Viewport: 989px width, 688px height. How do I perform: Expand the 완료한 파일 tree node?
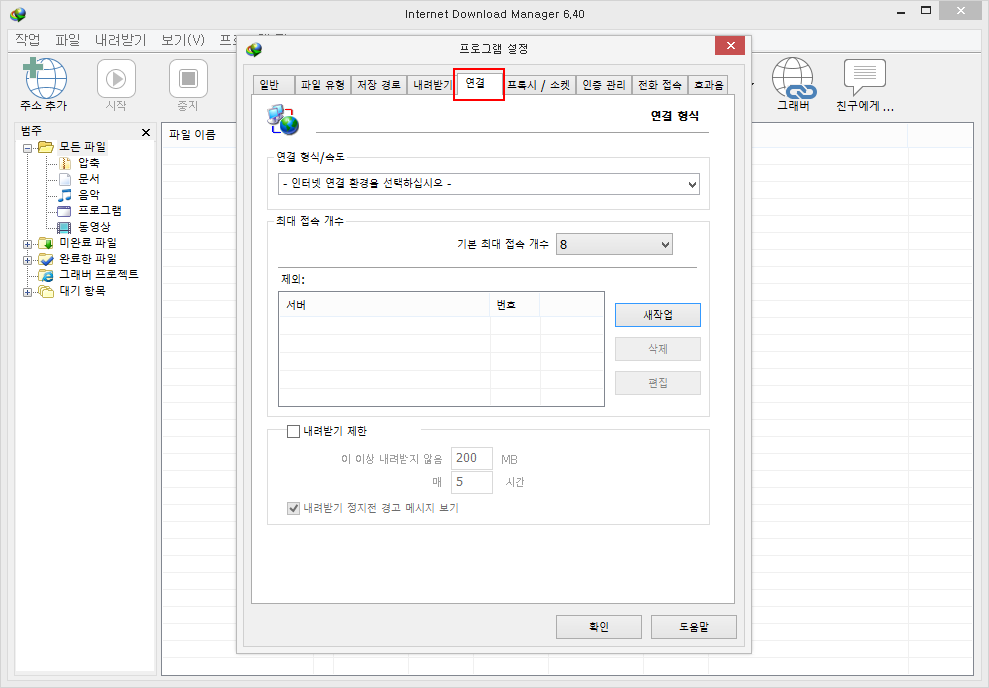(27, 260)
